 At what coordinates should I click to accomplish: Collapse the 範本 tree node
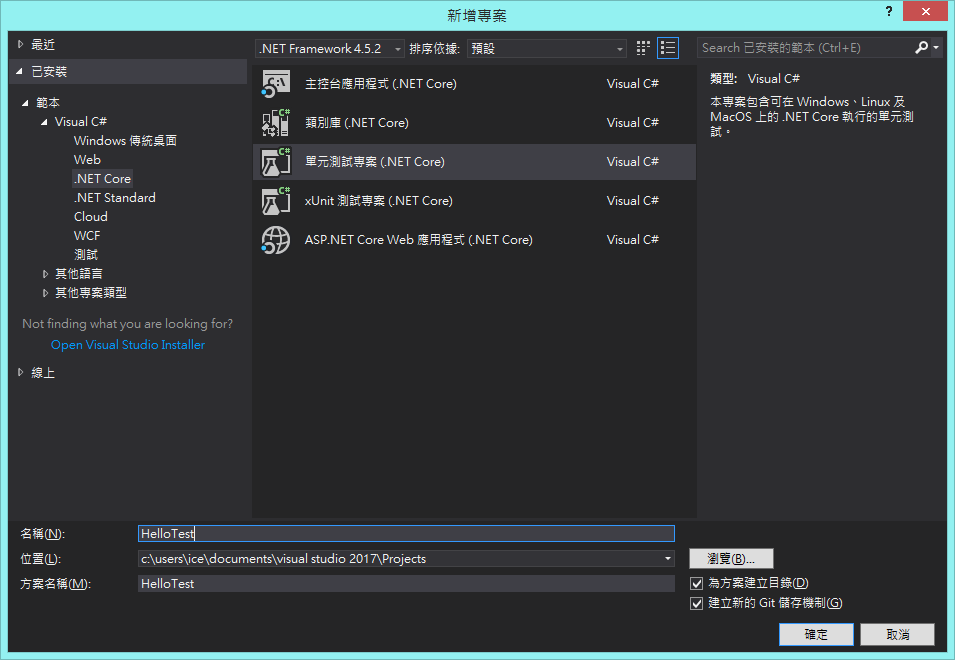(25, 103)
